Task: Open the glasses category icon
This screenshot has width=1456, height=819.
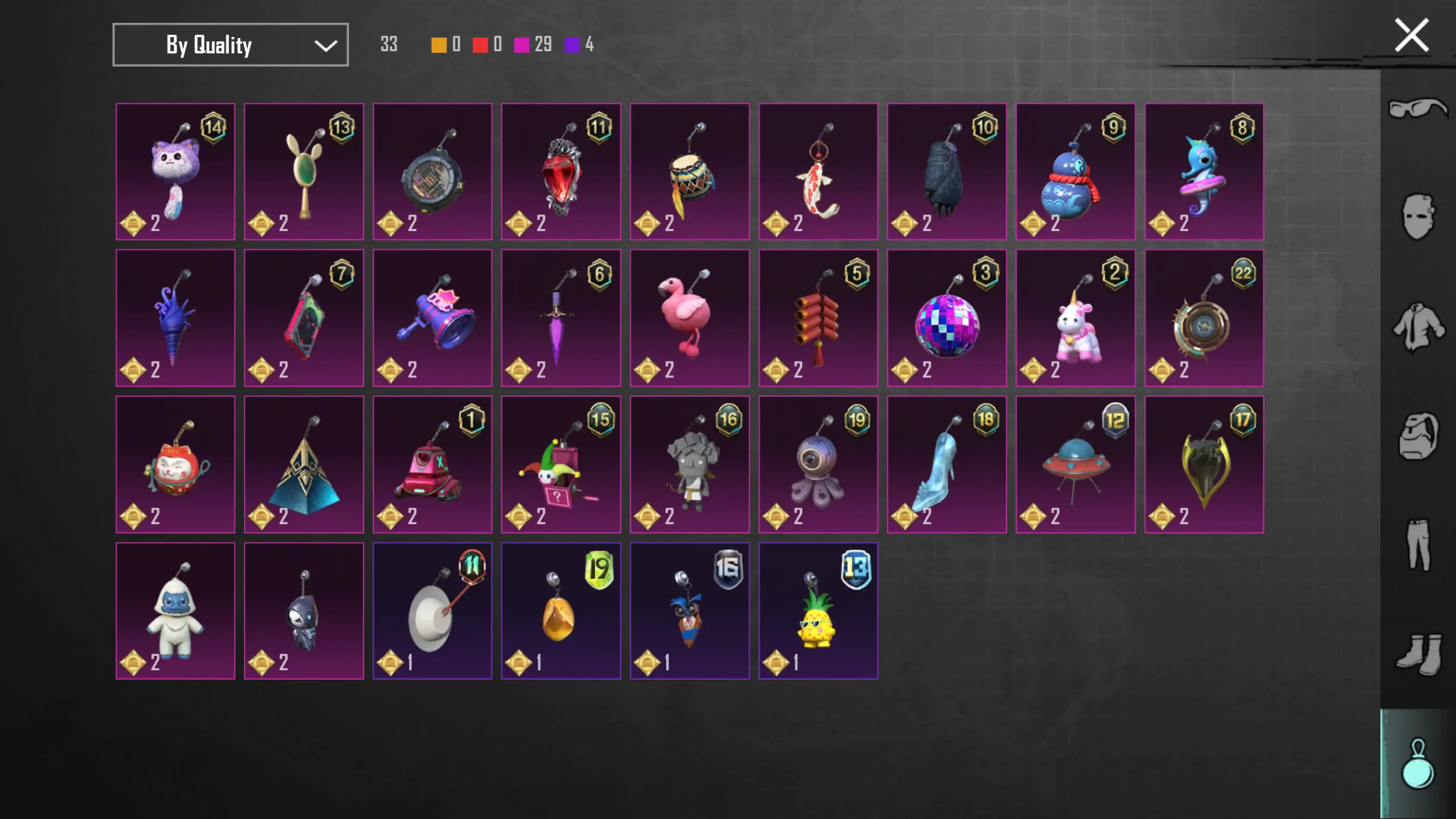Action: (x=1418, y=108)
